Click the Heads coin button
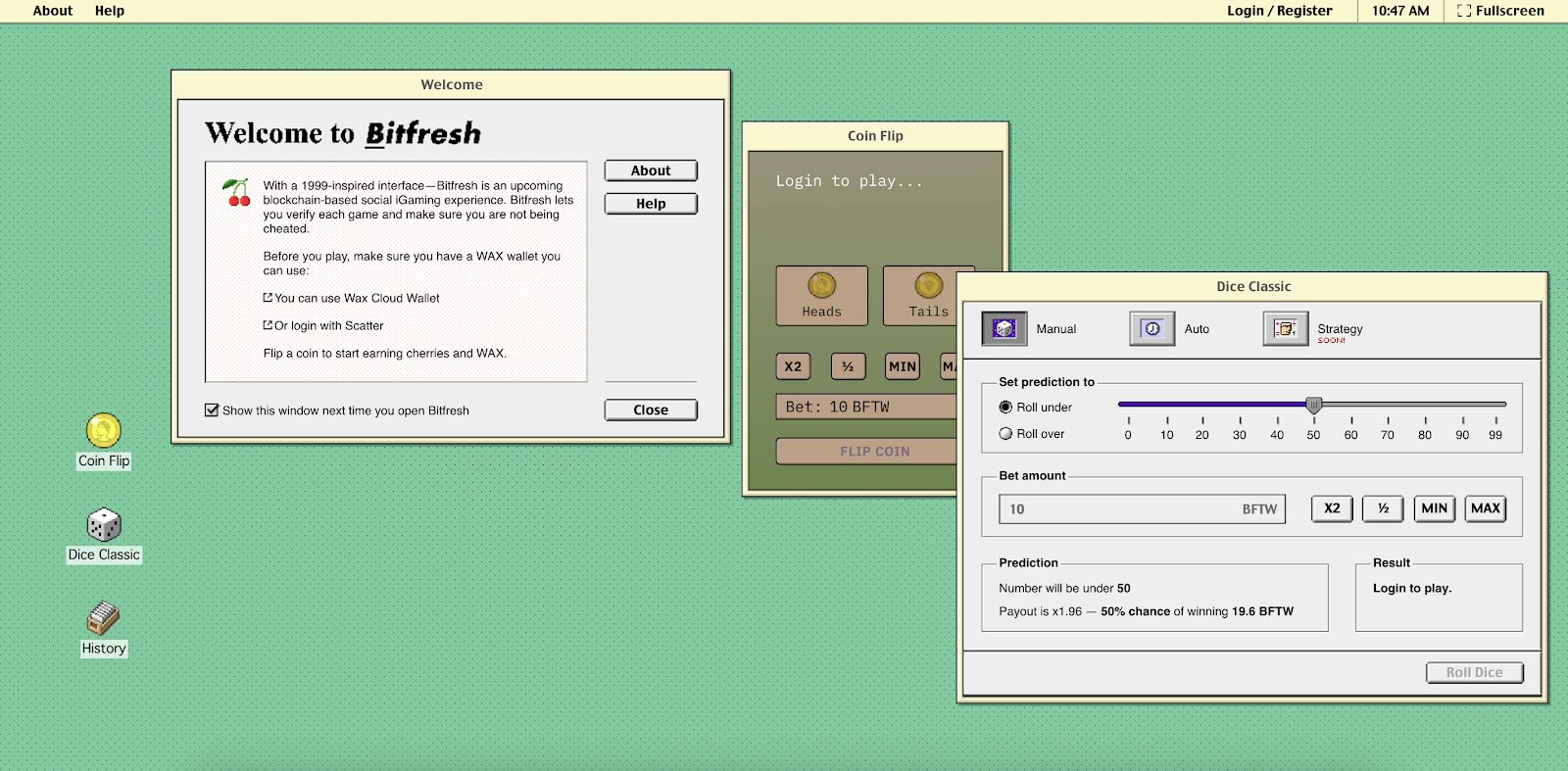 click(822, 296)
